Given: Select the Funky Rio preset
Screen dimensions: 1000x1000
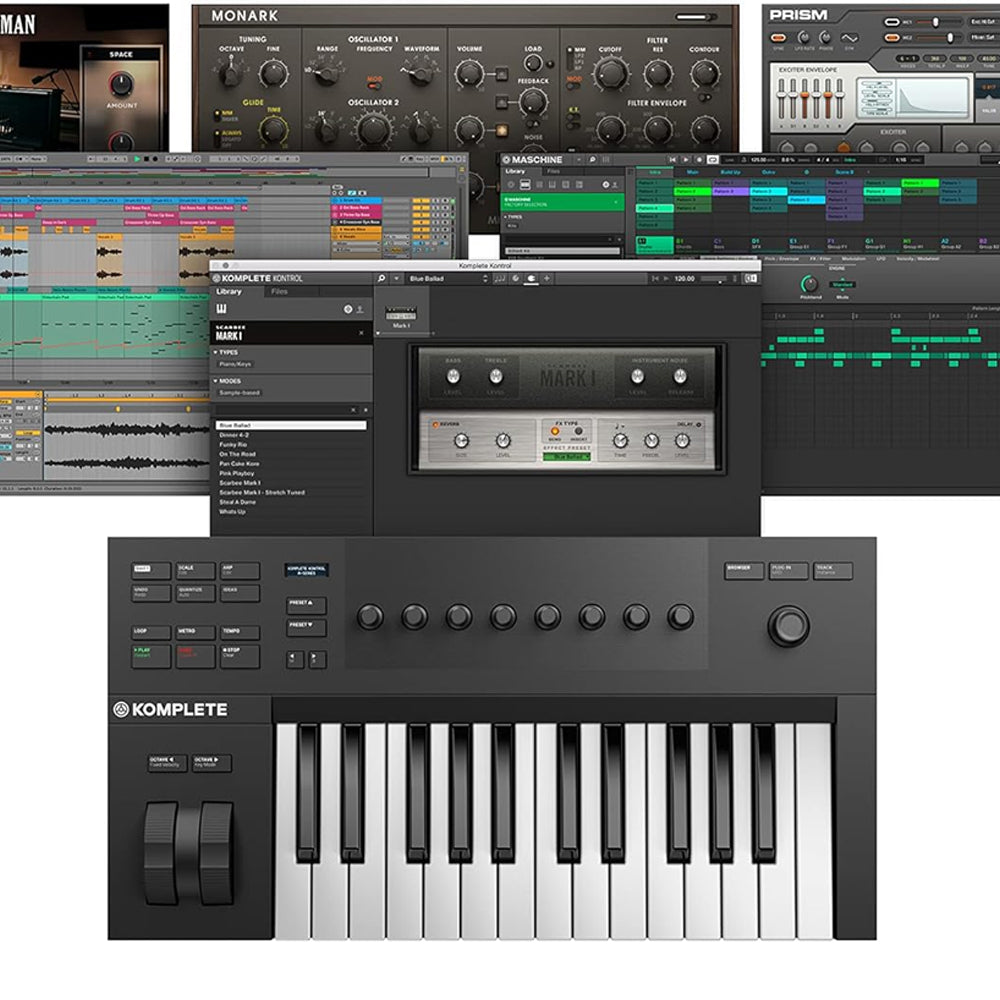Looking at the screenshot, I should (x=238, y=445).
